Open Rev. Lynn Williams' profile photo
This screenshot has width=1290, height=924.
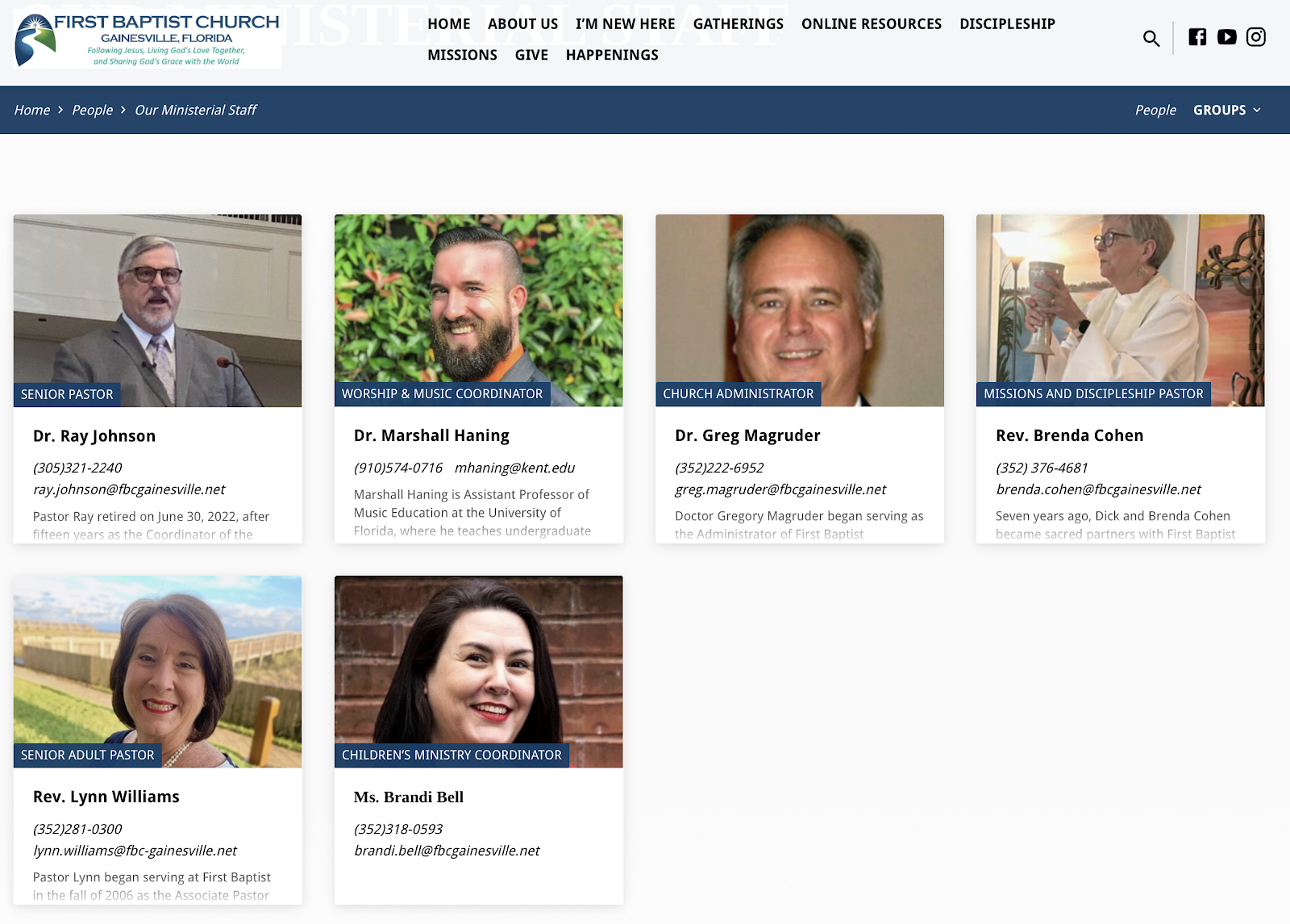[x=157, y=671]
